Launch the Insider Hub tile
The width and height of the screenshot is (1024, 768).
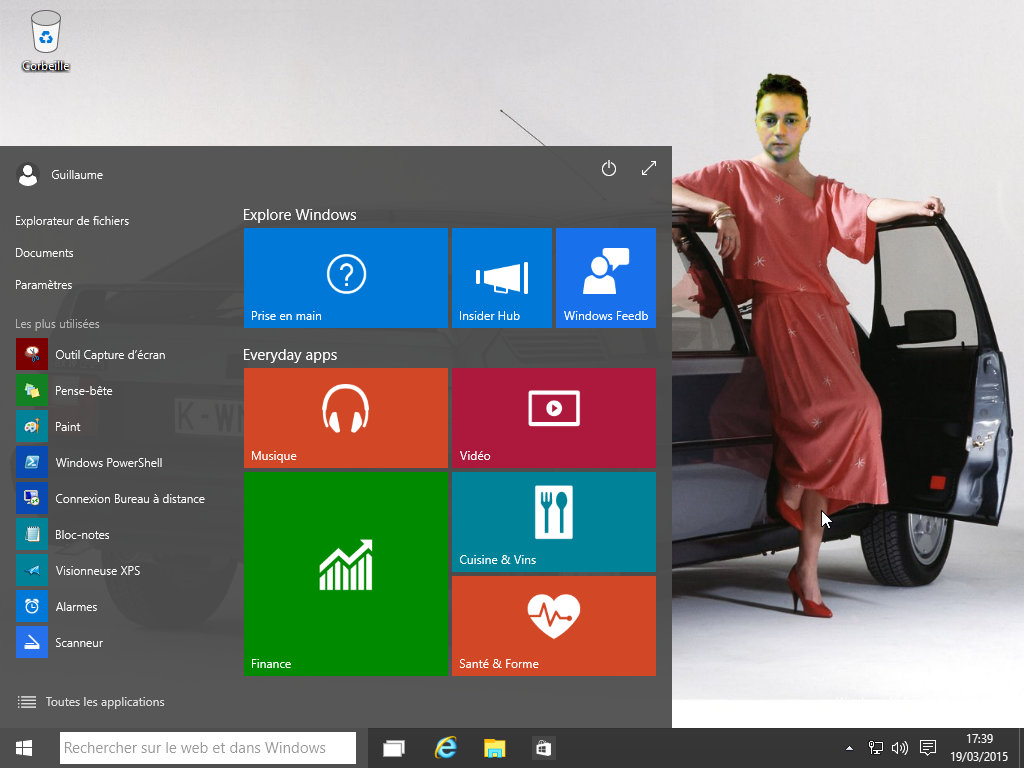point(501,278)
